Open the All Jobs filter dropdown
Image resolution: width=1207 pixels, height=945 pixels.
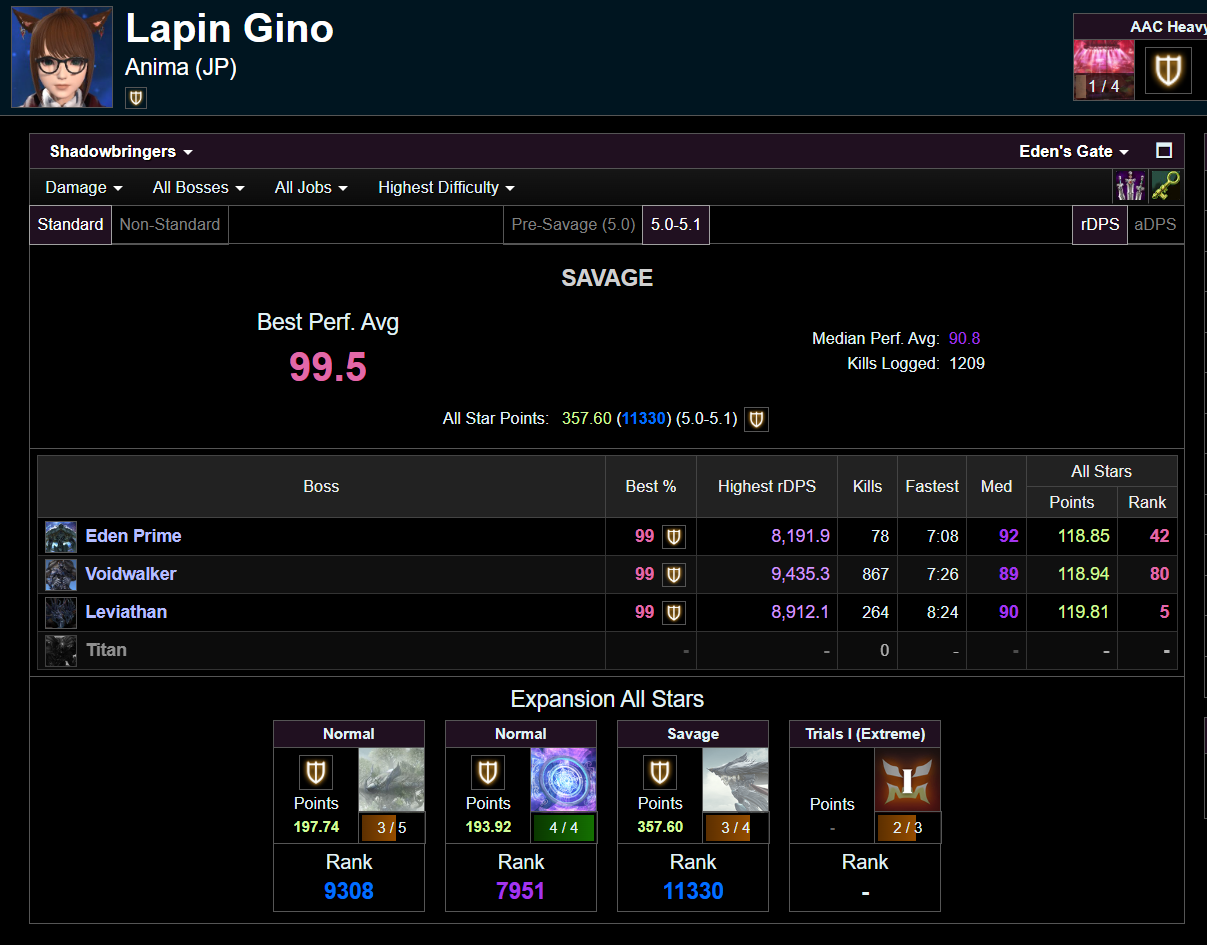[311, 187]
